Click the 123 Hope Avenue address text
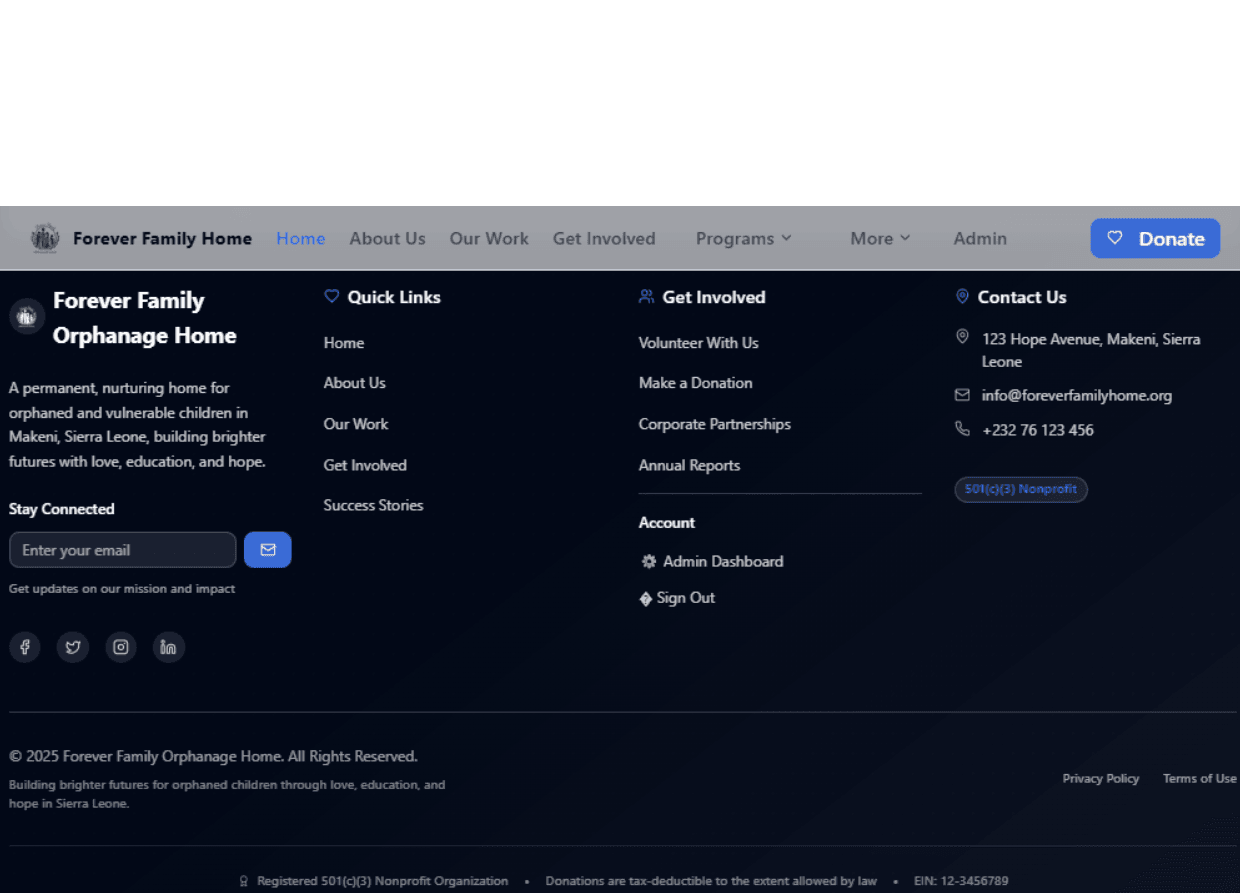This screenshot has width=1240, height=893. (1091, 350)
